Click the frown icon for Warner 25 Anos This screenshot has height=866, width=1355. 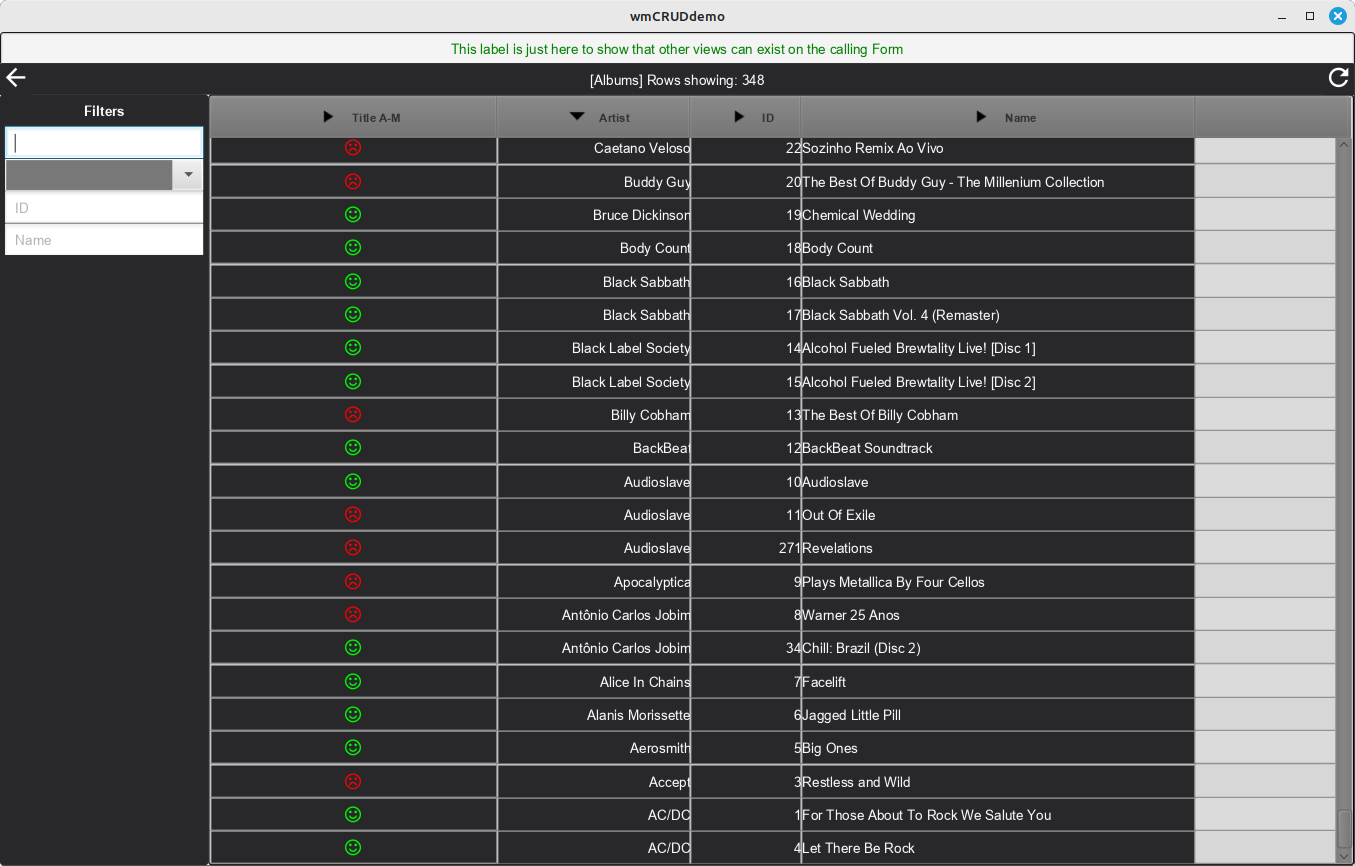353,615
